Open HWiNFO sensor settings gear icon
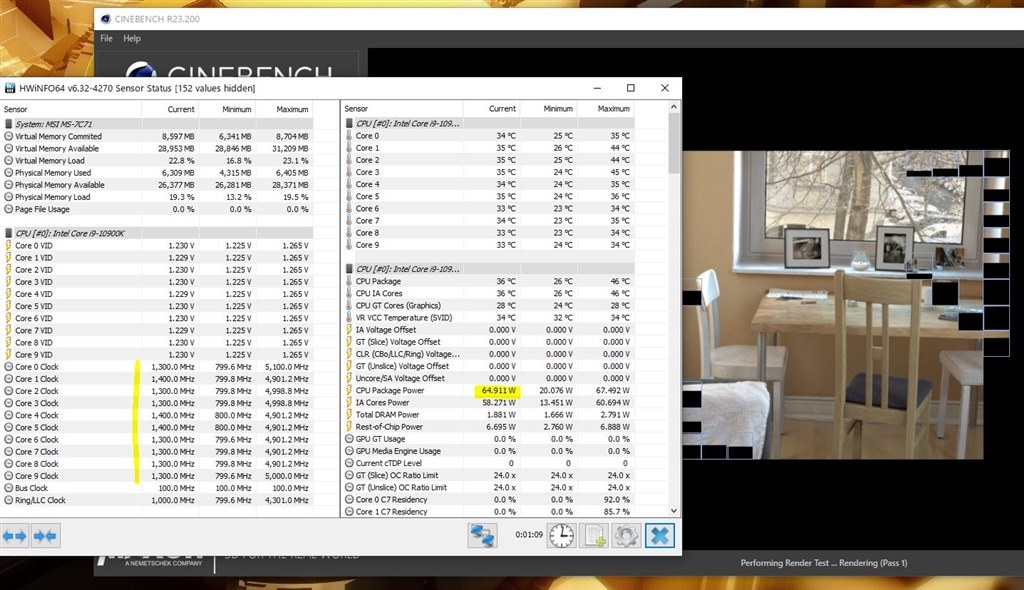1024x590 pixels. pyautogui.click(x=626, y=536)
